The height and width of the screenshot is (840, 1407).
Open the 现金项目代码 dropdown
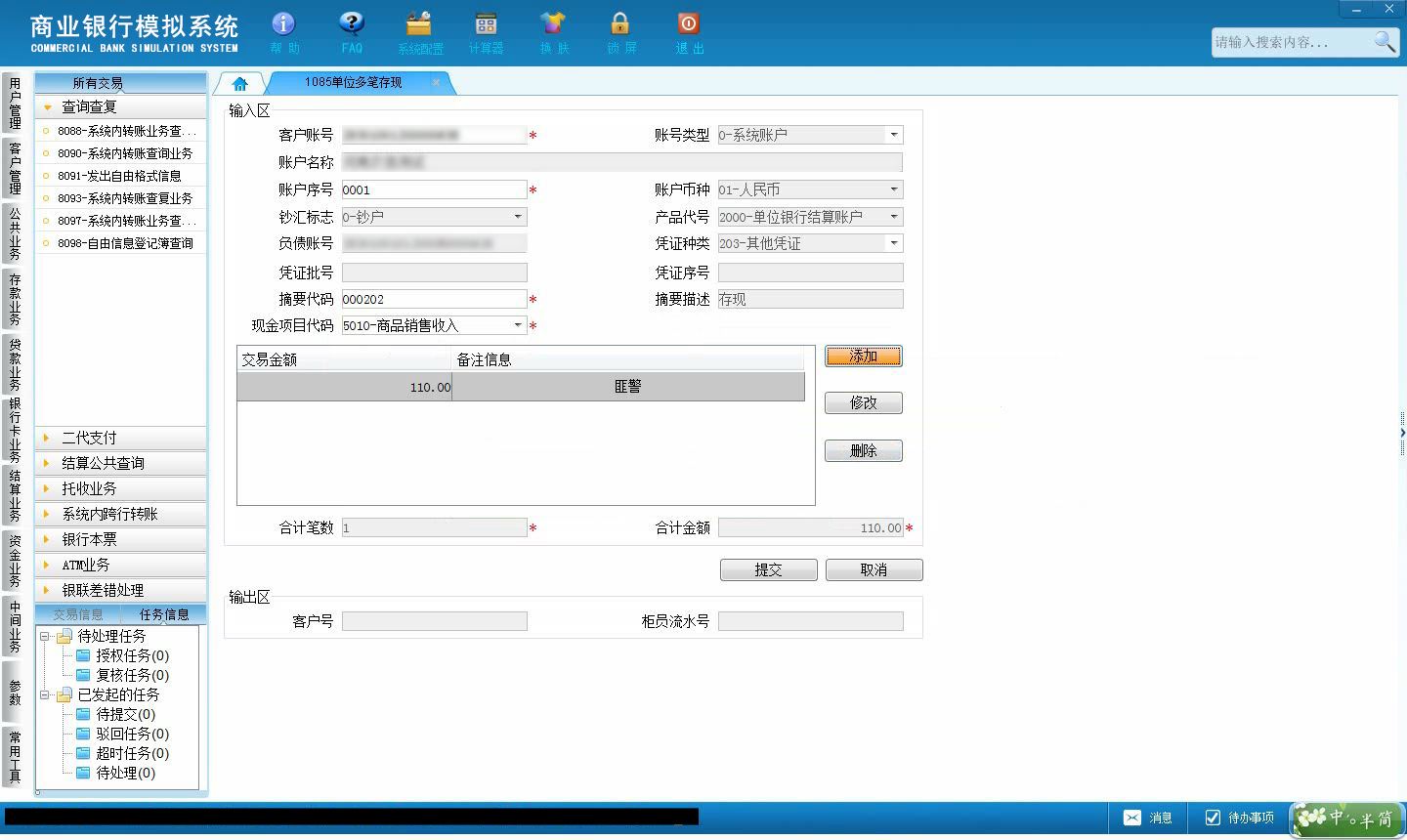pyautogui.click(x=518, y=325)
